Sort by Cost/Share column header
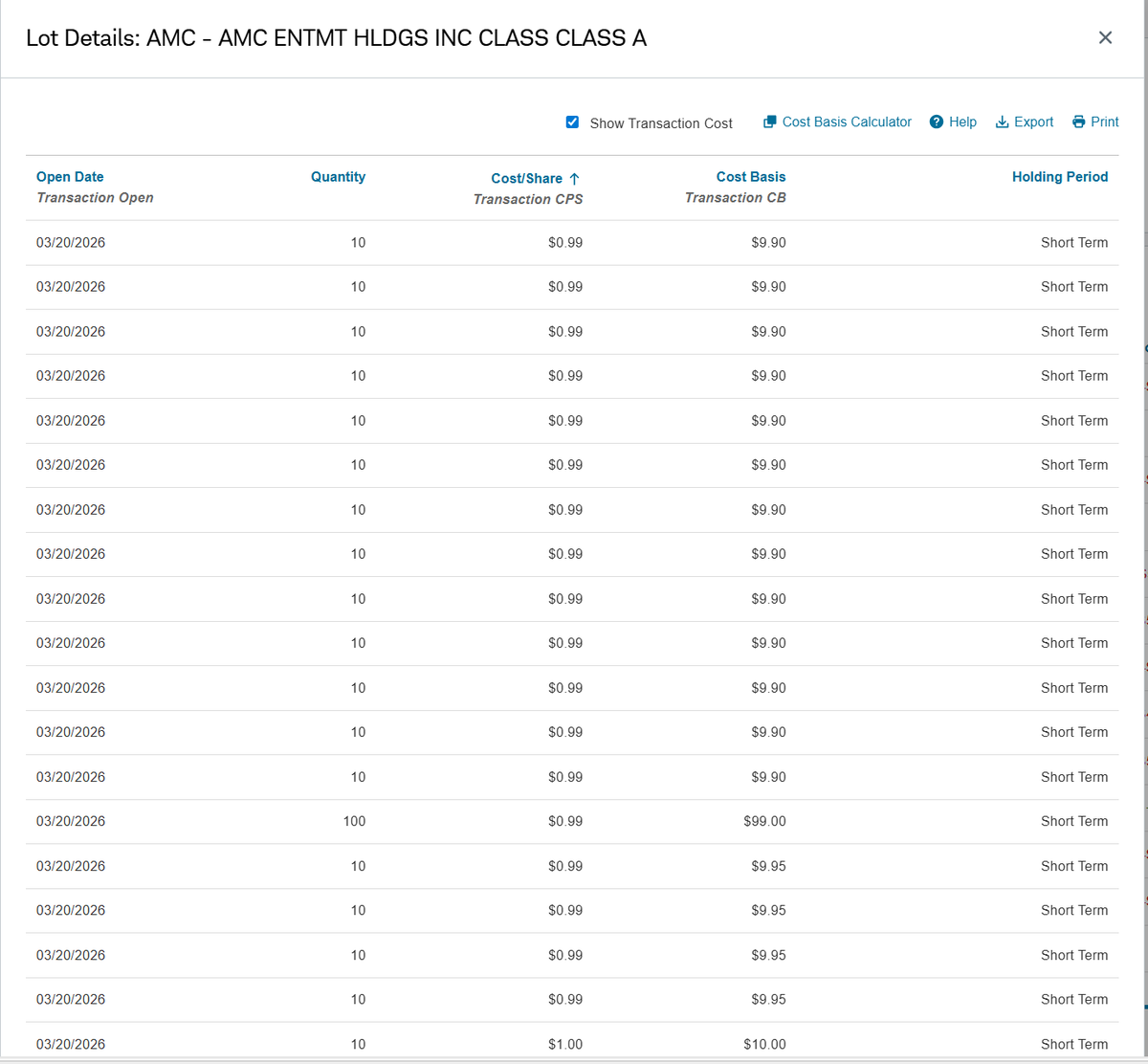 point(526,178)
